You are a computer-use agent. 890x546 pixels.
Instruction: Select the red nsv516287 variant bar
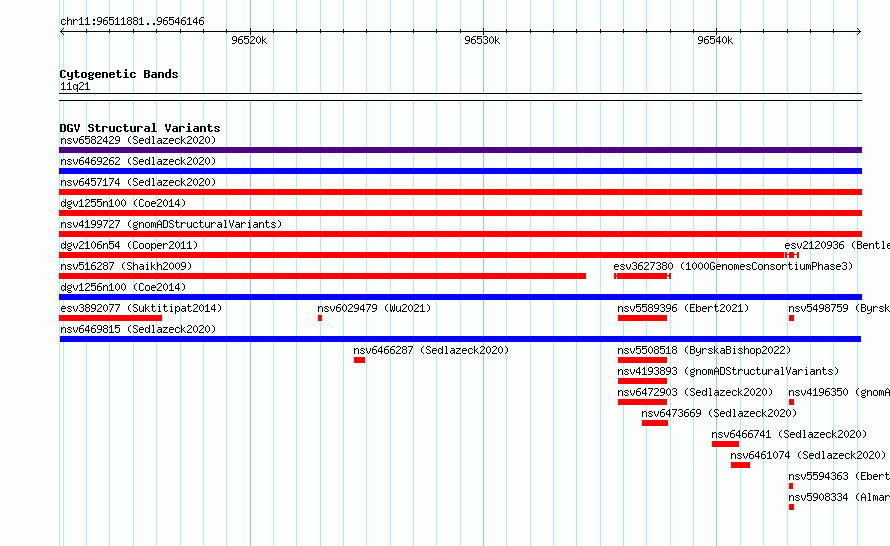[x=322, y=276]
